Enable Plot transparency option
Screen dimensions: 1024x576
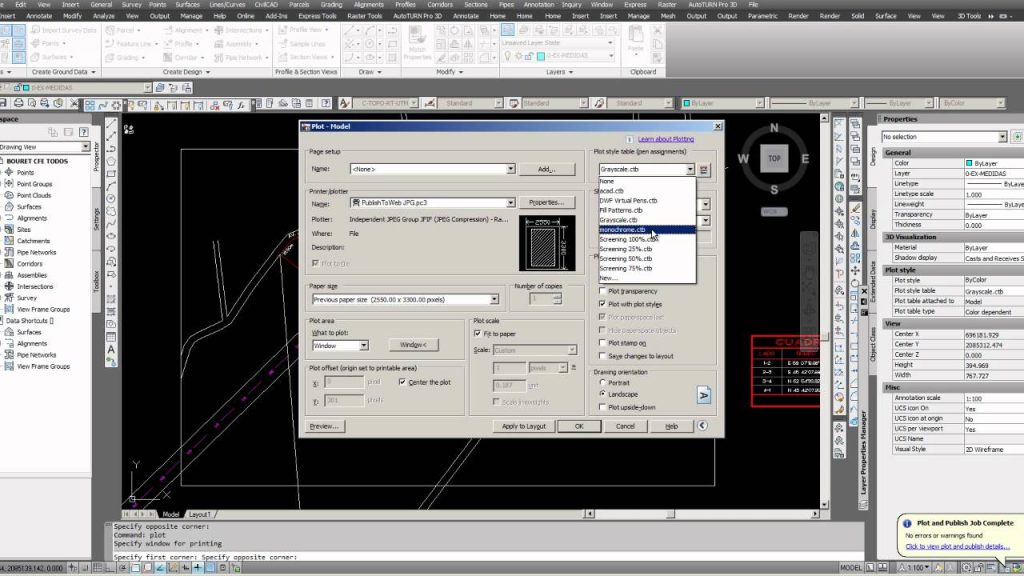coord(602,291)
